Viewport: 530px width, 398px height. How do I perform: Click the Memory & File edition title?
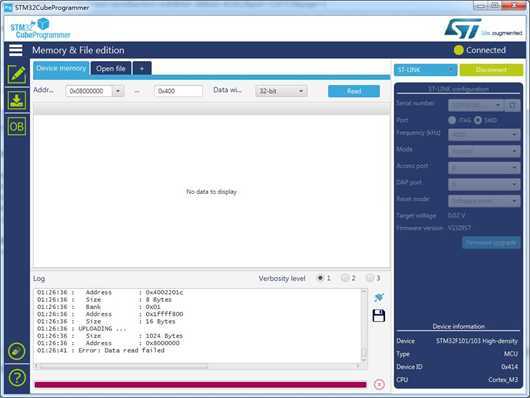click(x=78, y=50)
